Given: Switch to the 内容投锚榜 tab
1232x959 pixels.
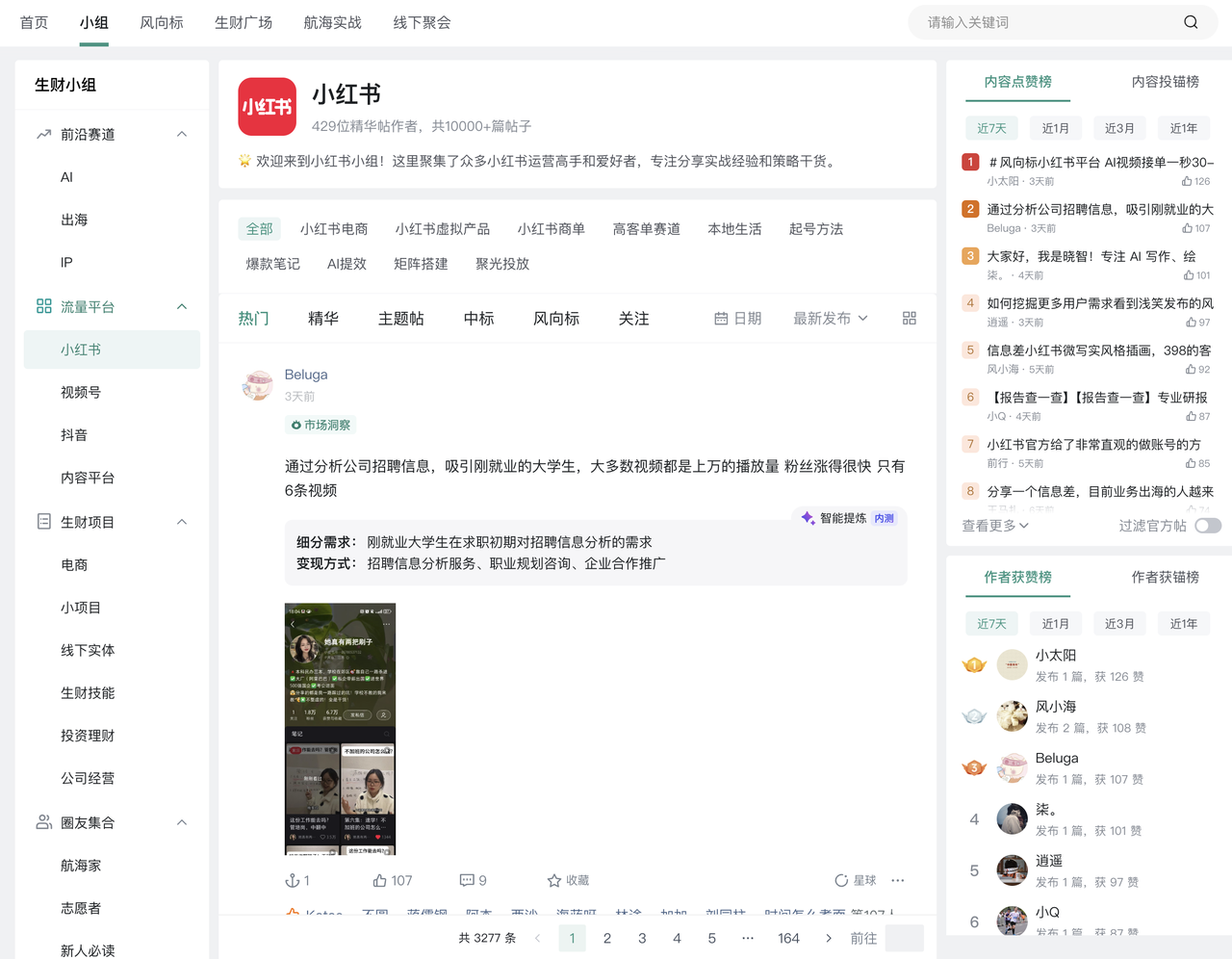Looking at the screenshot, I should pyautogui.click(x=1166, y=82).
